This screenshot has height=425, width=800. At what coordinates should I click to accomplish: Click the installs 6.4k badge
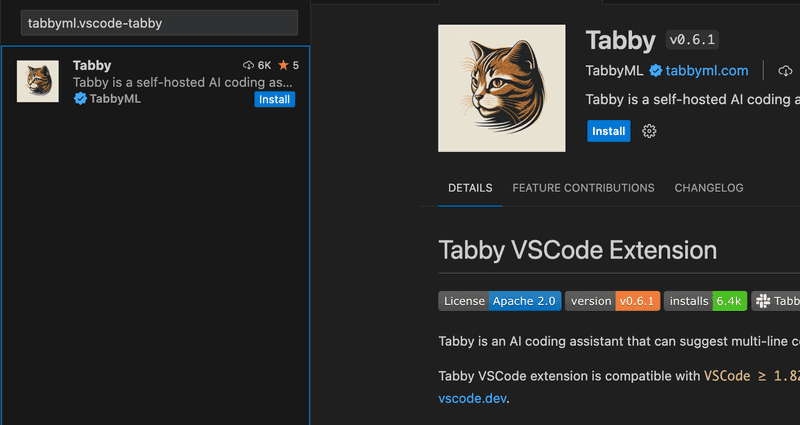tap(705, 301)
